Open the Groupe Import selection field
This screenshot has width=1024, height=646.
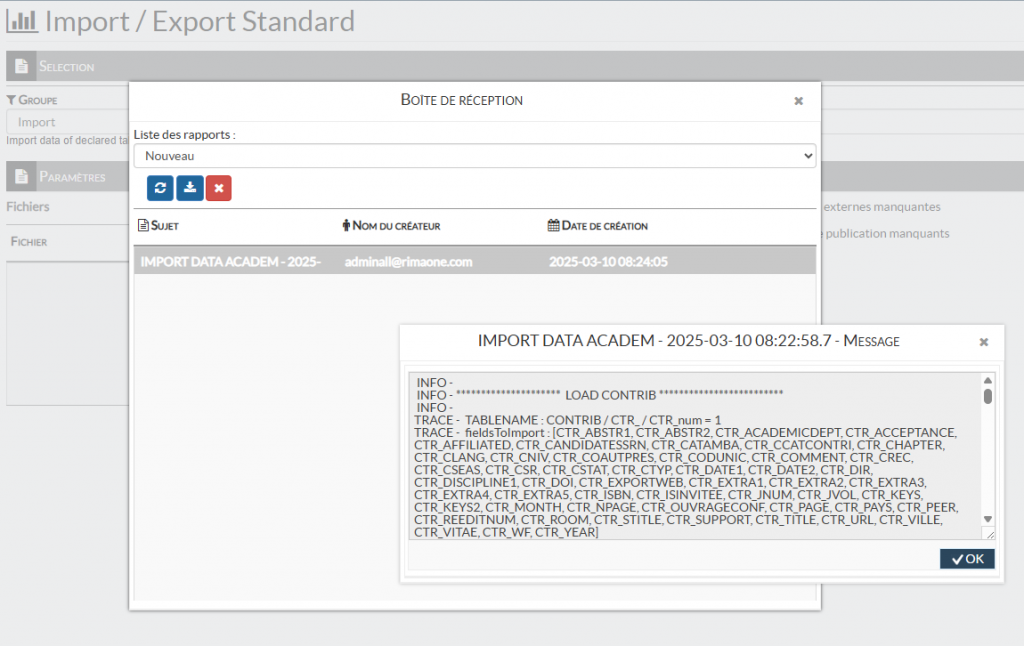point(66,122)
